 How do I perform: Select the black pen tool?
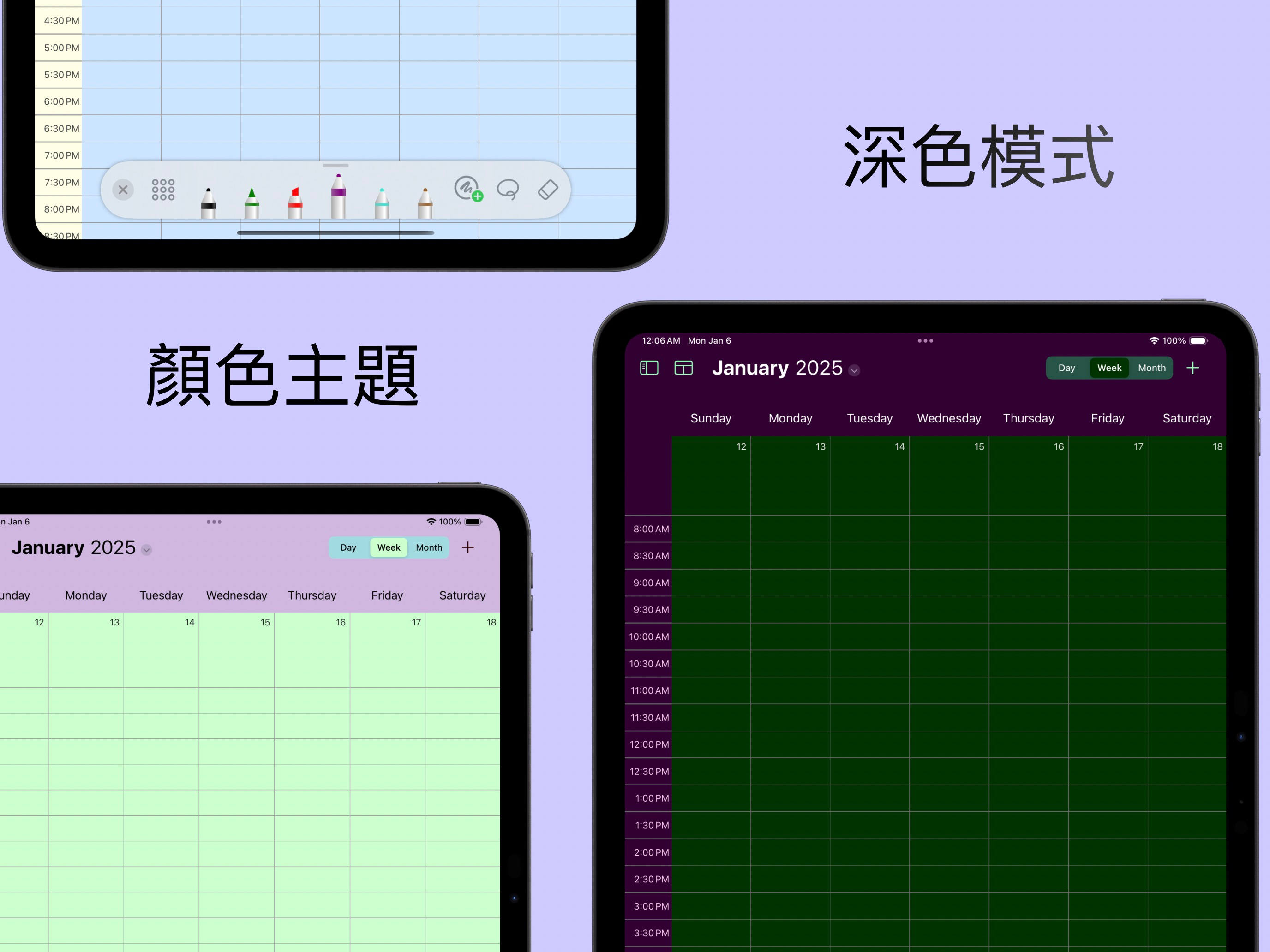click(x=208, y=204)
